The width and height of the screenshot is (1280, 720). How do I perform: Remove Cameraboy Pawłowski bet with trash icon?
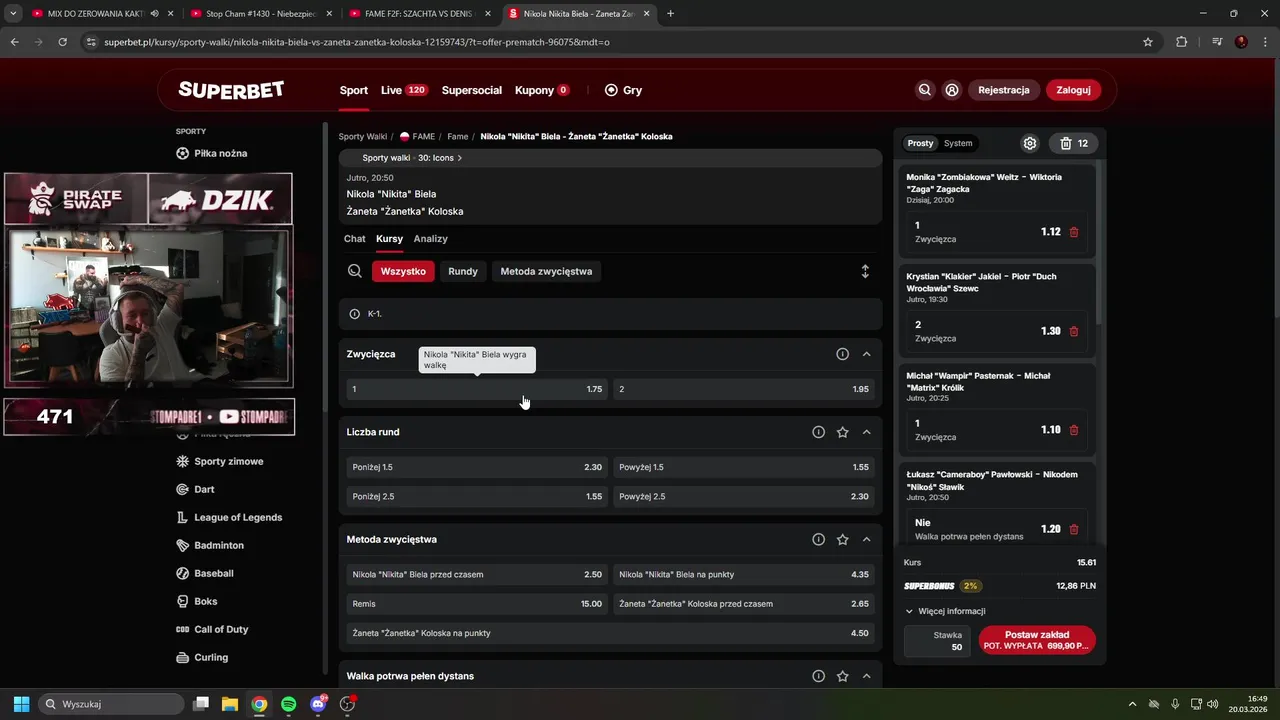coord(1074,529)
